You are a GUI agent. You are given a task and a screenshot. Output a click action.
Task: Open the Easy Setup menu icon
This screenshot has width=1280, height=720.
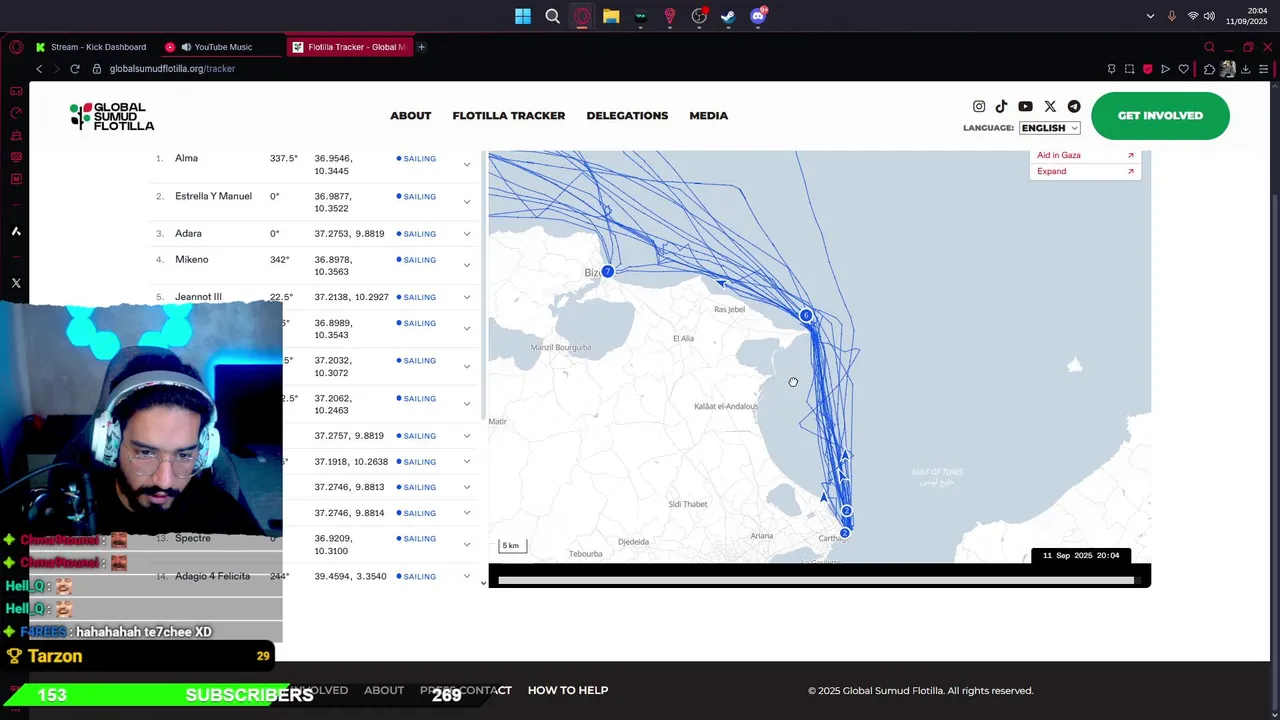tap(1264, 69)
